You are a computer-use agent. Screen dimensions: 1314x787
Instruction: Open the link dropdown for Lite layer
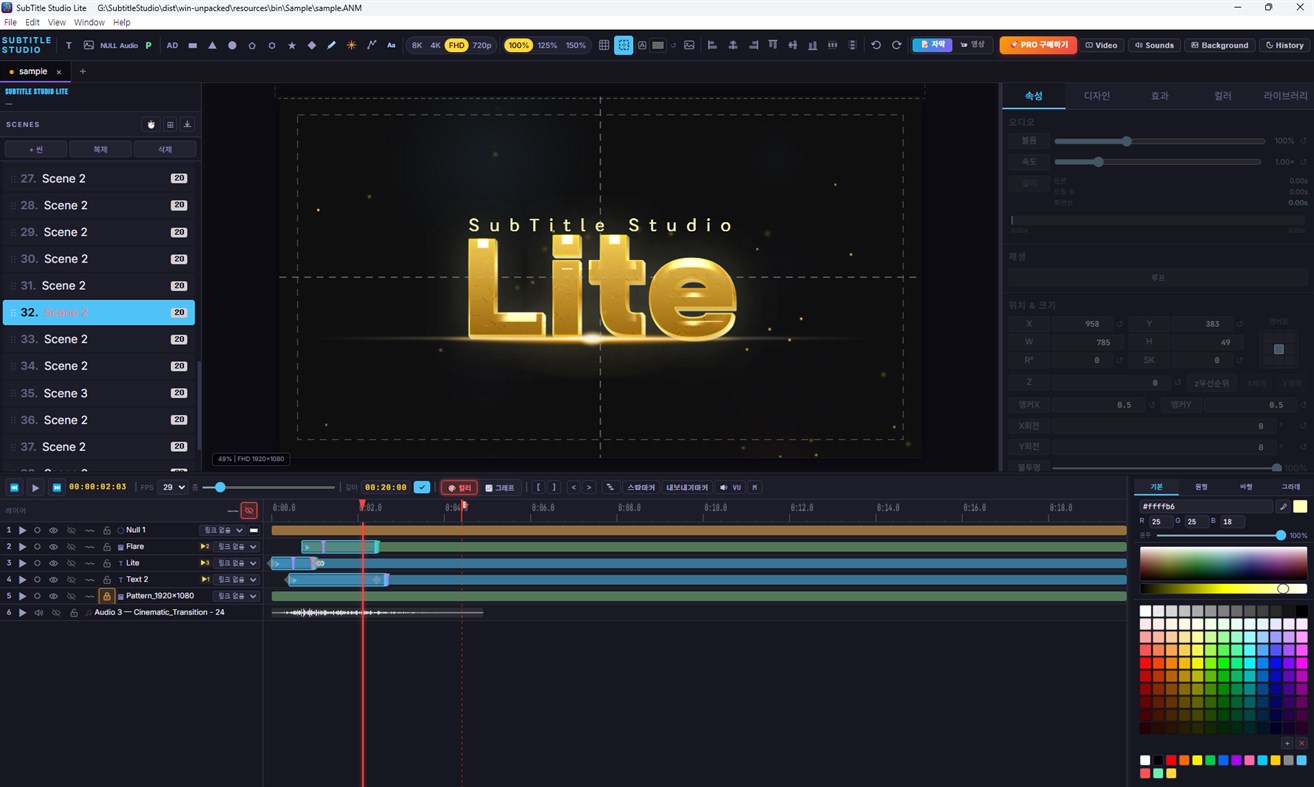pyautogui.click(x=236, y=563)
